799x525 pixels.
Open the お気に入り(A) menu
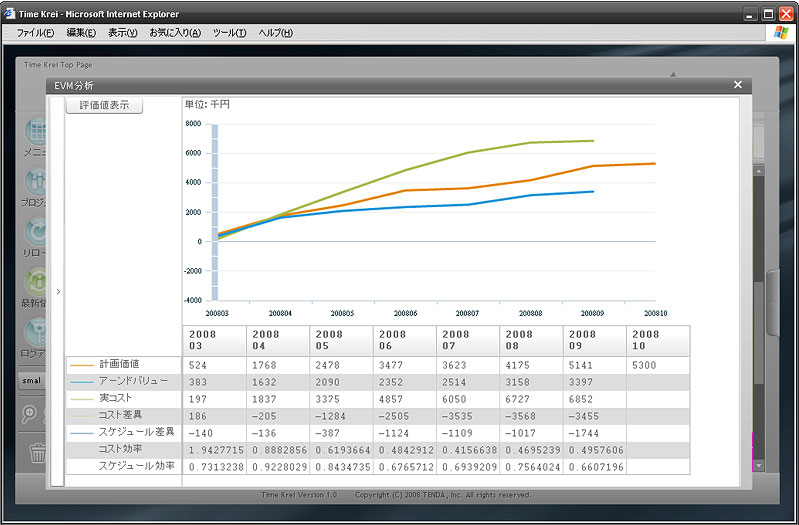tap(176, 33)
